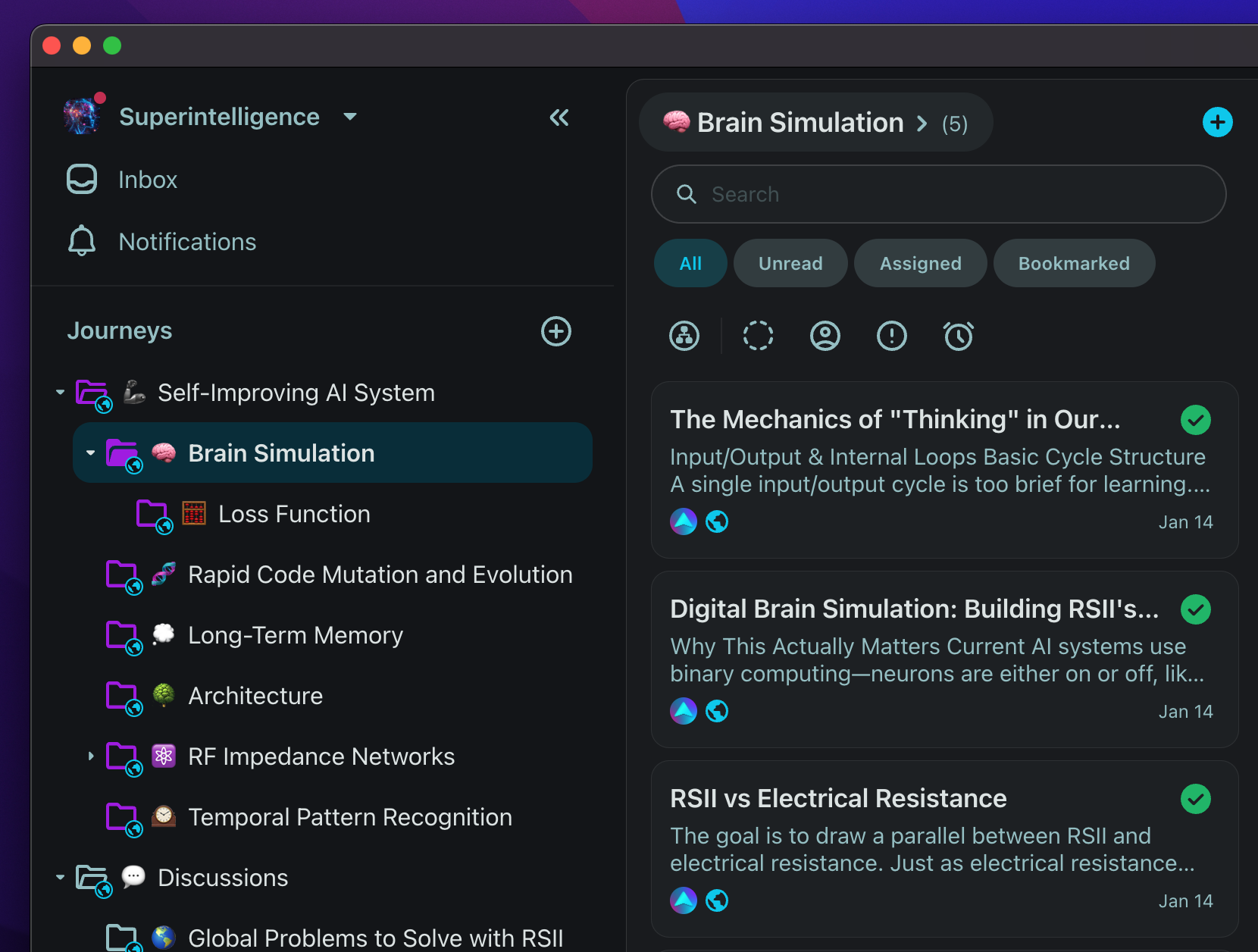Open RSII vs Electrical Resistance card
1258x952 pixels.
click(x=945, y=849)
